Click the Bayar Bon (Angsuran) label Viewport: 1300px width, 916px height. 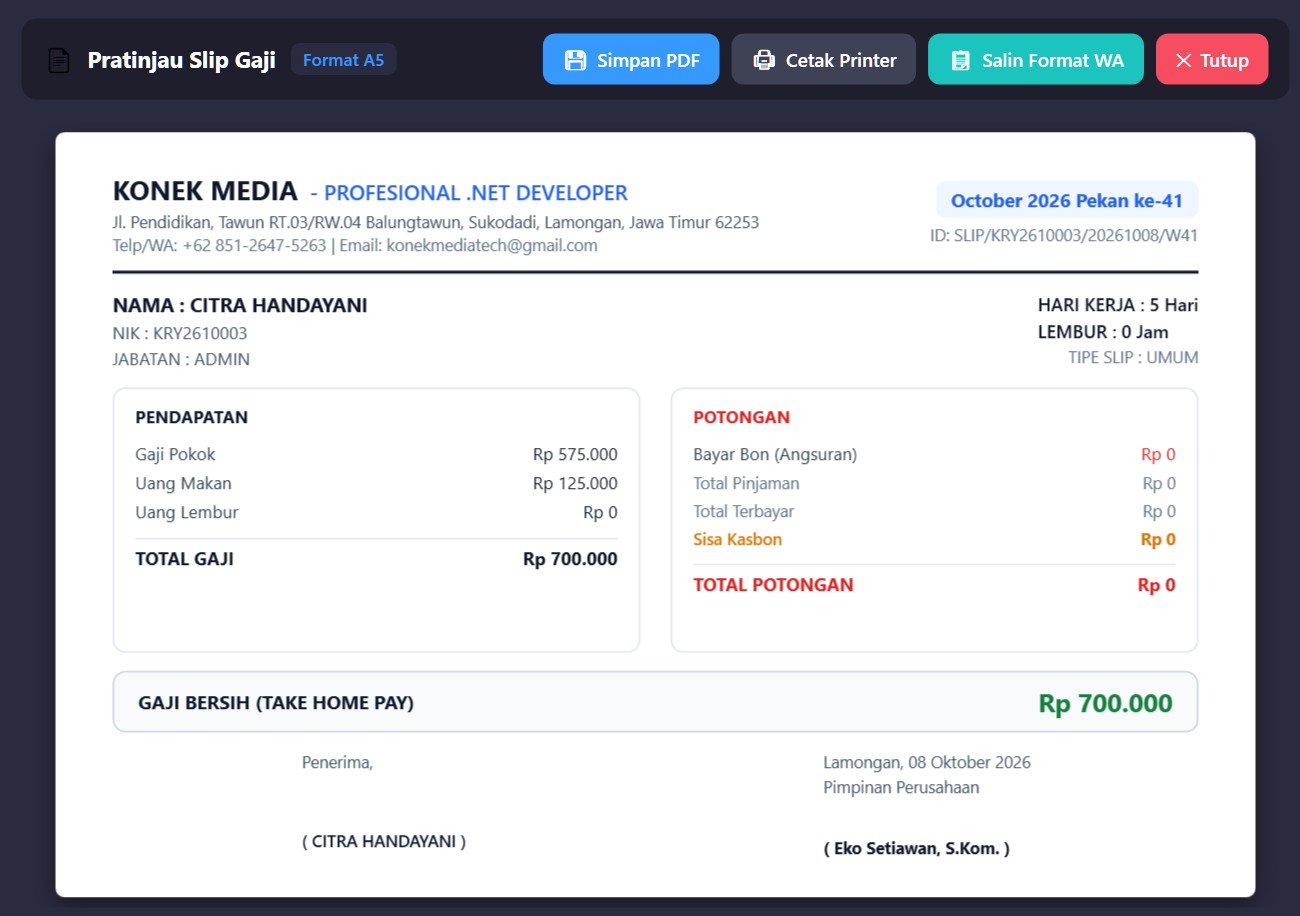775,454
